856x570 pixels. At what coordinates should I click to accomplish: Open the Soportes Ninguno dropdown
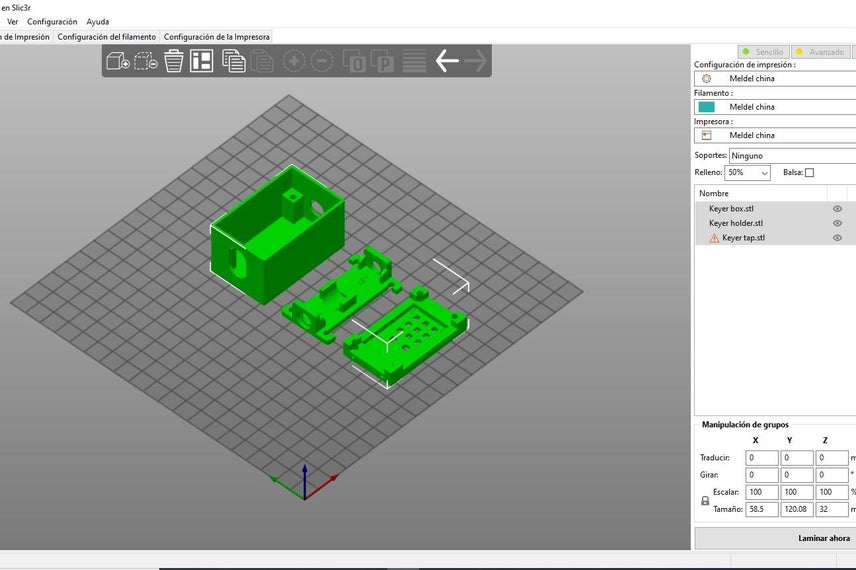pos(793,156)
